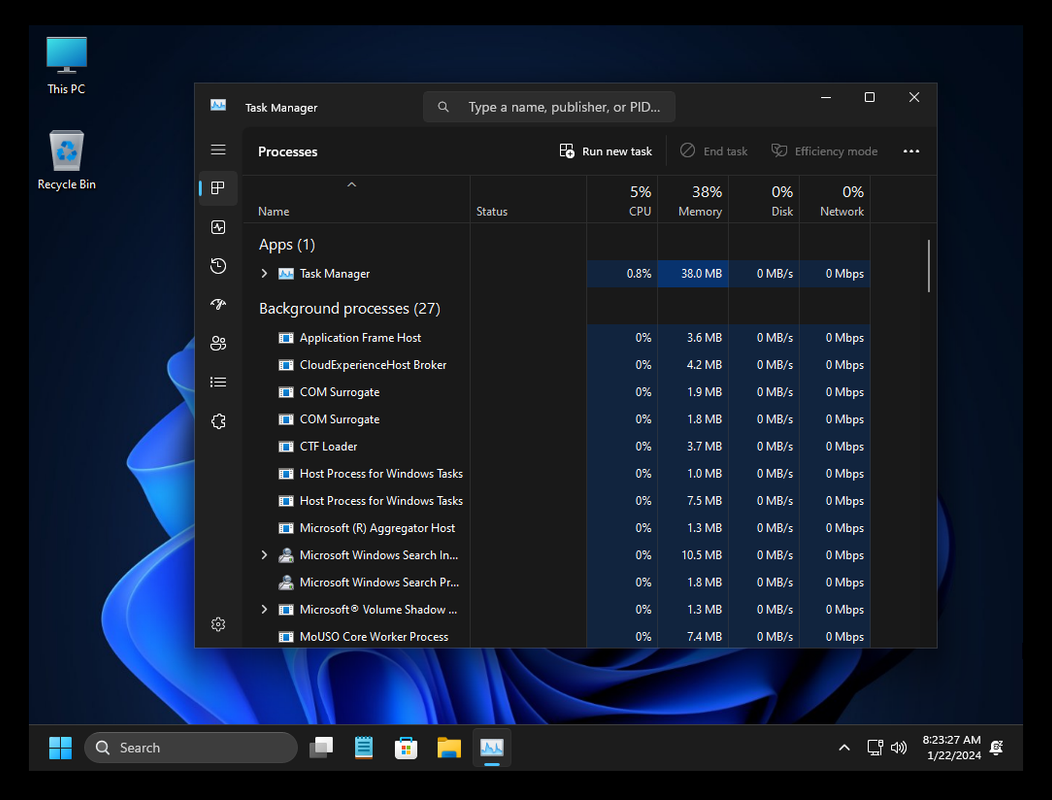Click the 38.0 MB memory cell

point(693,274)
